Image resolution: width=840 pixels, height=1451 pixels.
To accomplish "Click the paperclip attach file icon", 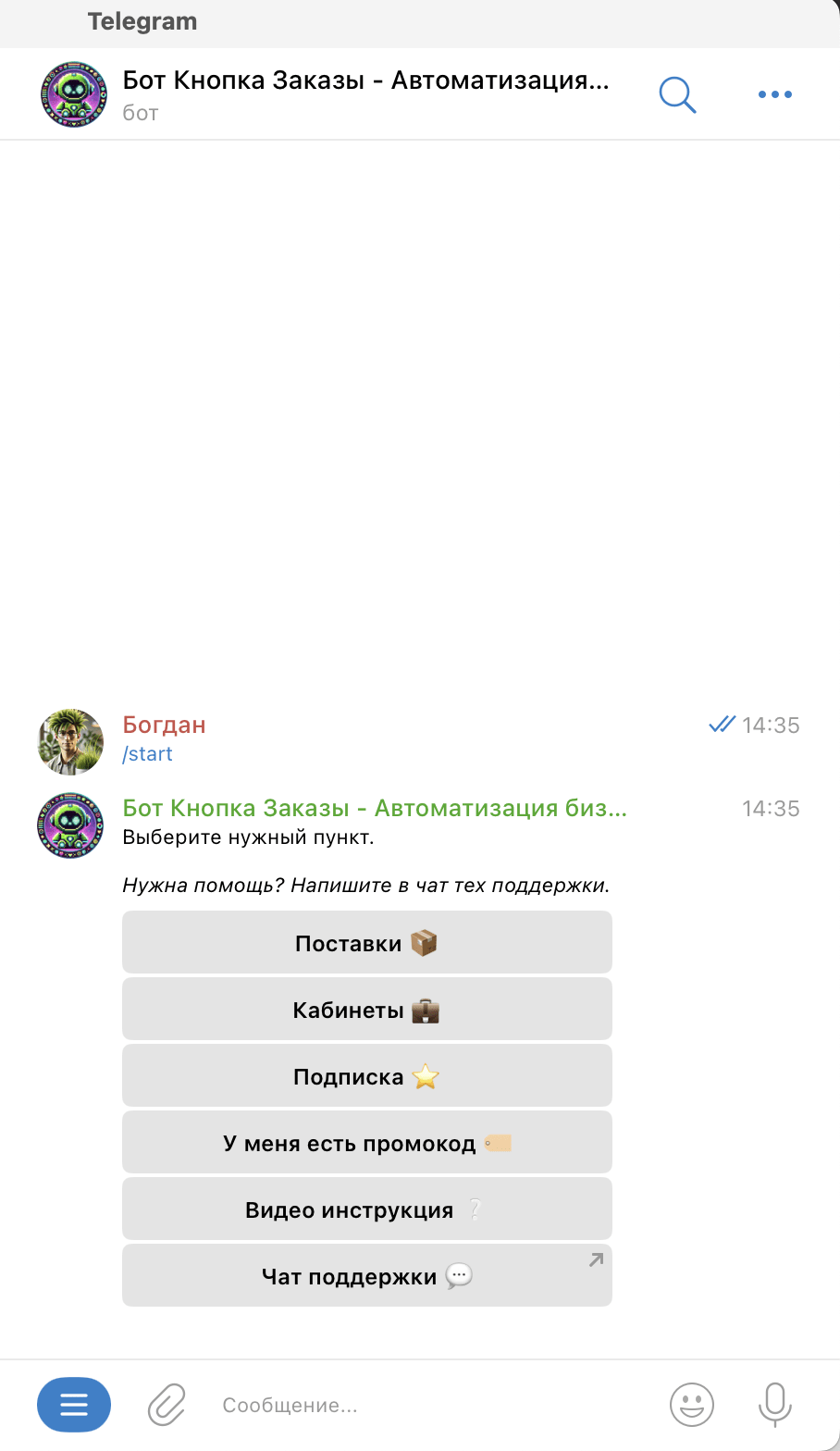I will (x=167, y=1405).
